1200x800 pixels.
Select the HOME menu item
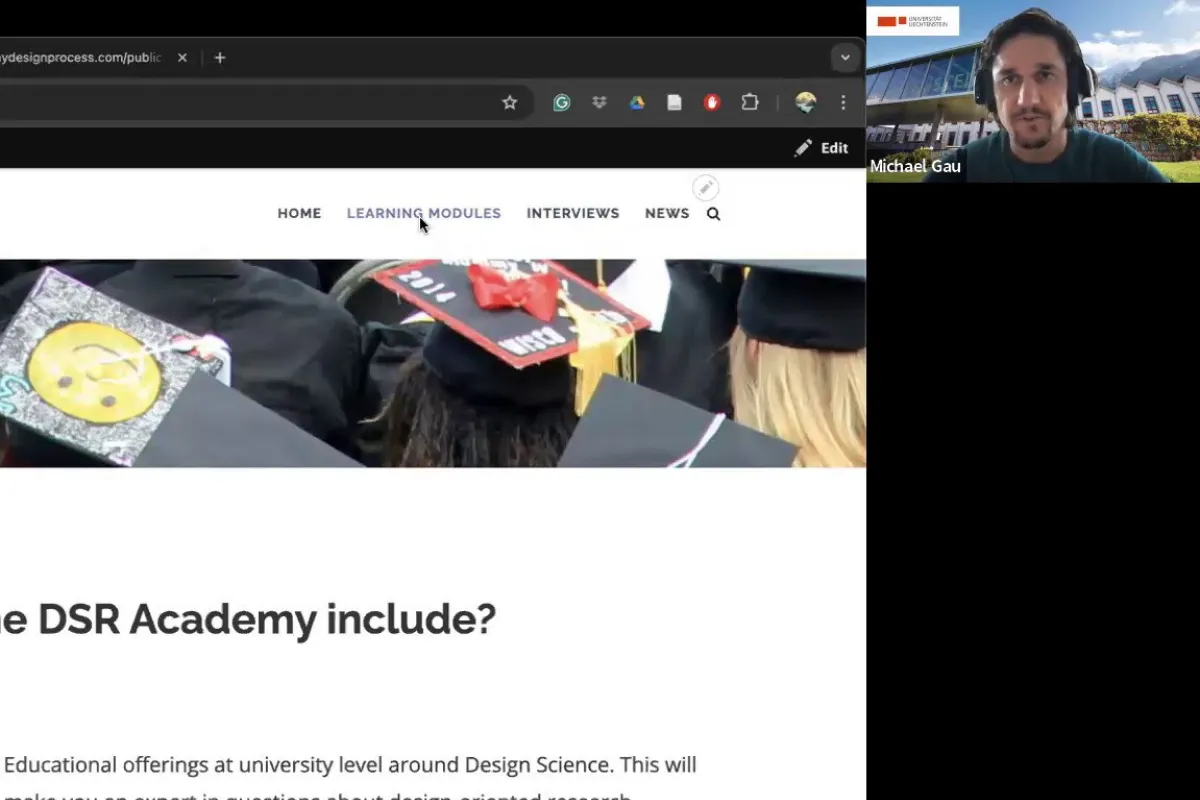tap(299, 213)
